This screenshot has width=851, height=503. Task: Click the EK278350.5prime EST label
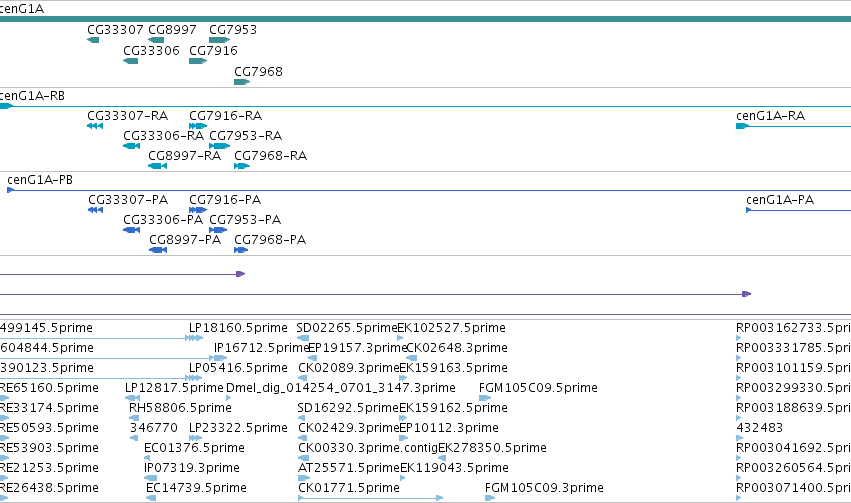point(492,448)
